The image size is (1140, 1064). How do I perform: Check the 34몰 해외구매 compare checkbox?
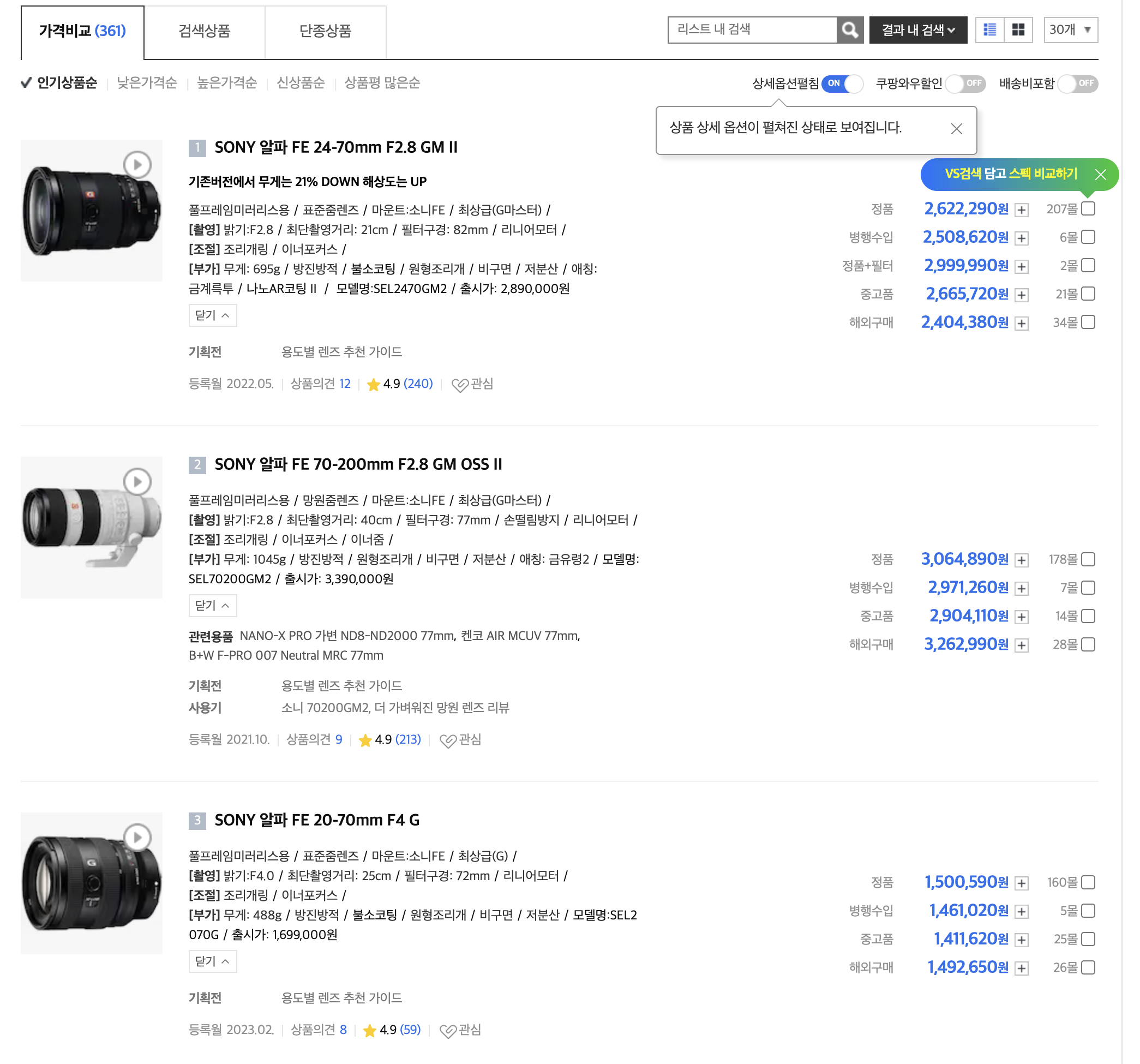1088,322
